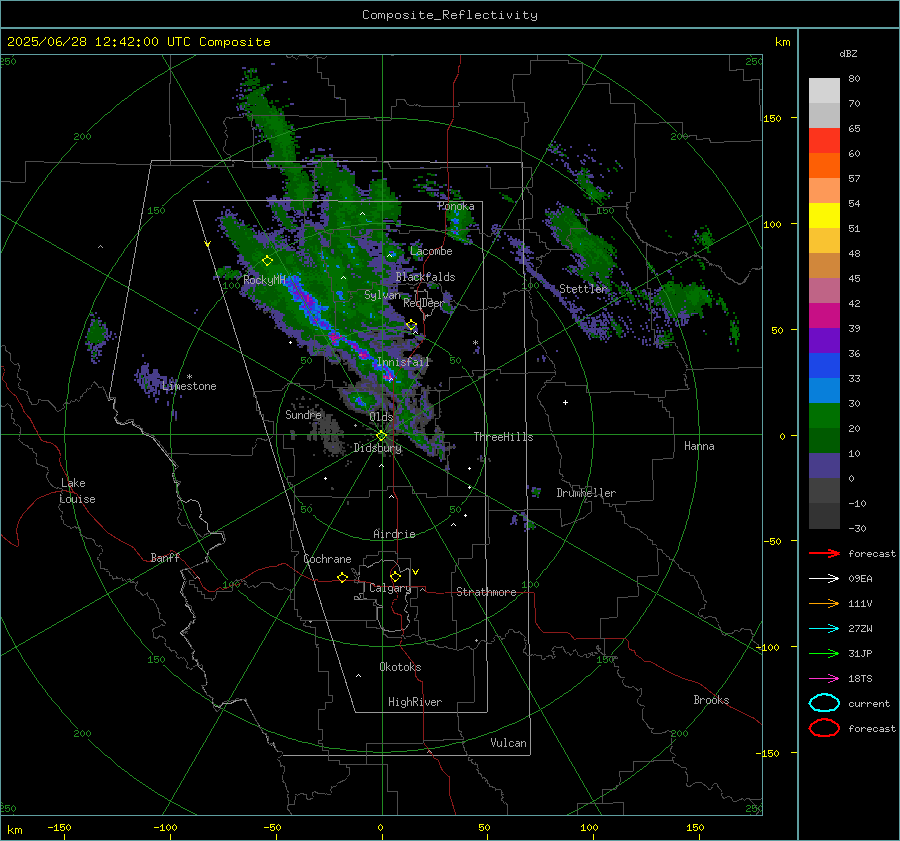This screenshot has height=841, width=900.
Task: Click the yellow diamond marker at Didsbury
Action: 381,436
